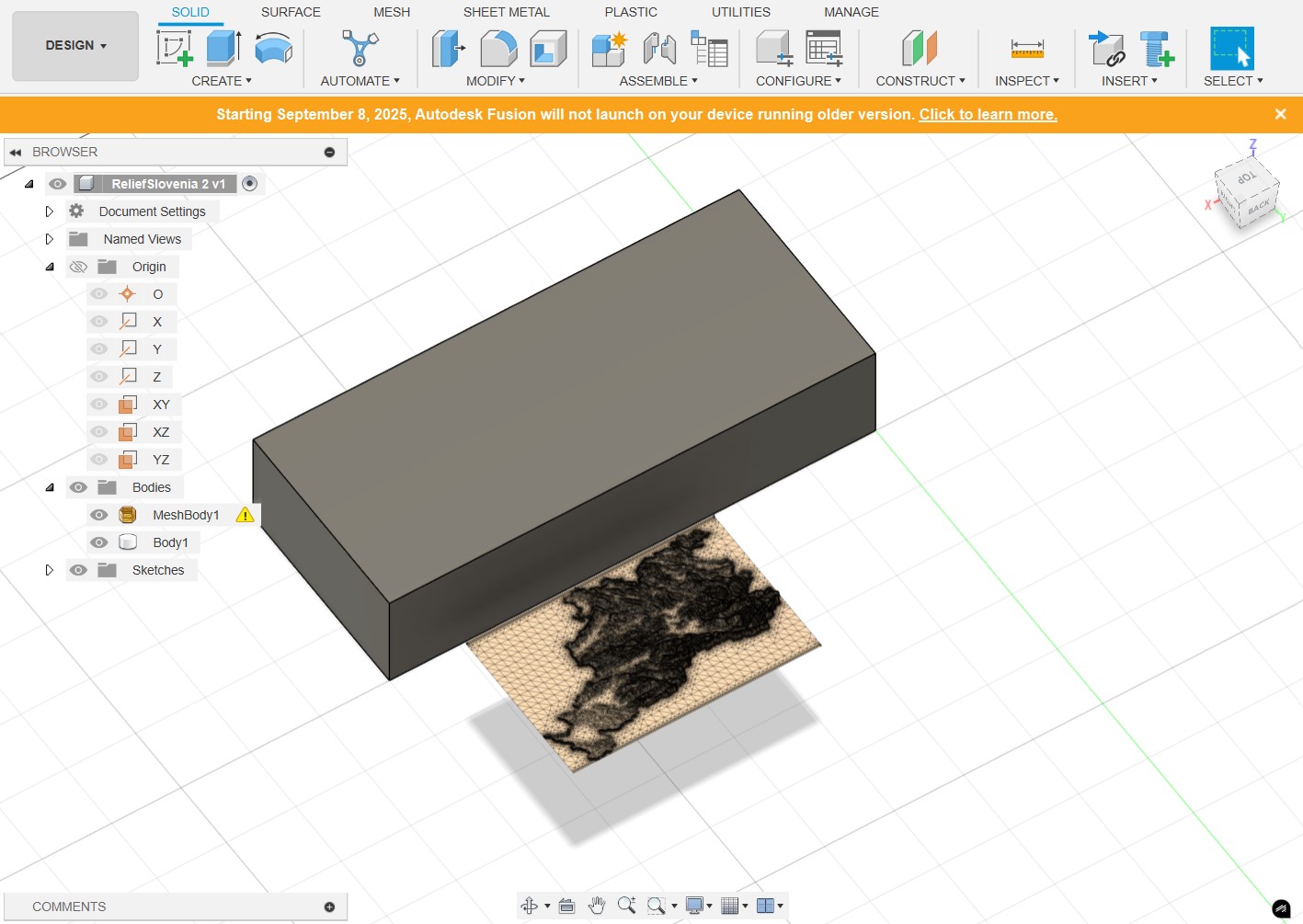Expand the Document Settings node
The width and height of the screenshot is (1303, 924).
point(50,211)
